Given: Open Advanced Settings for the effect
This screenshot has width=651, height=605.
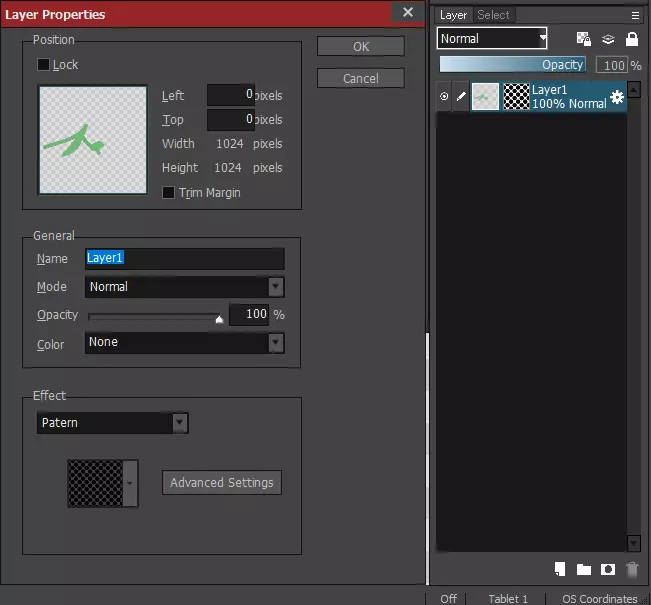Looking at the screenshot, I should click(x=222, y=483).
